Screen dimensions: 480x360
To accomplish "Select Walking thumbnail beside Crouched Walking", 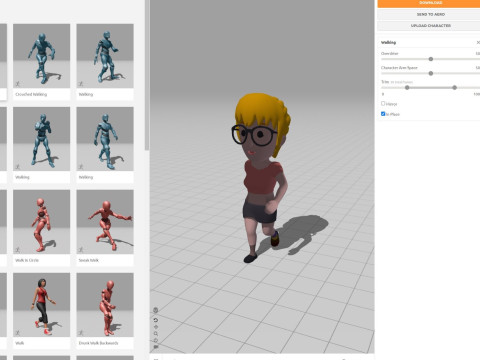I will [x=105, y=56].
